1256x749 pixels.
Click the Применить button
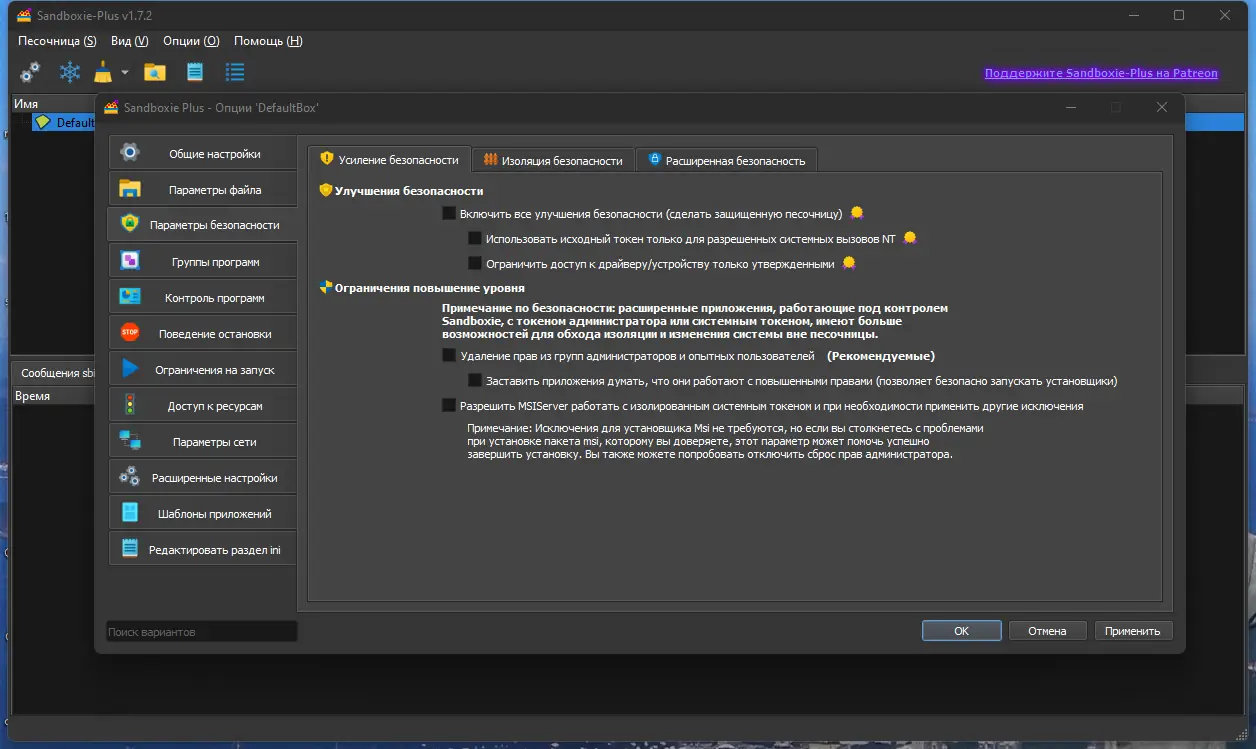pos(1133,631)
